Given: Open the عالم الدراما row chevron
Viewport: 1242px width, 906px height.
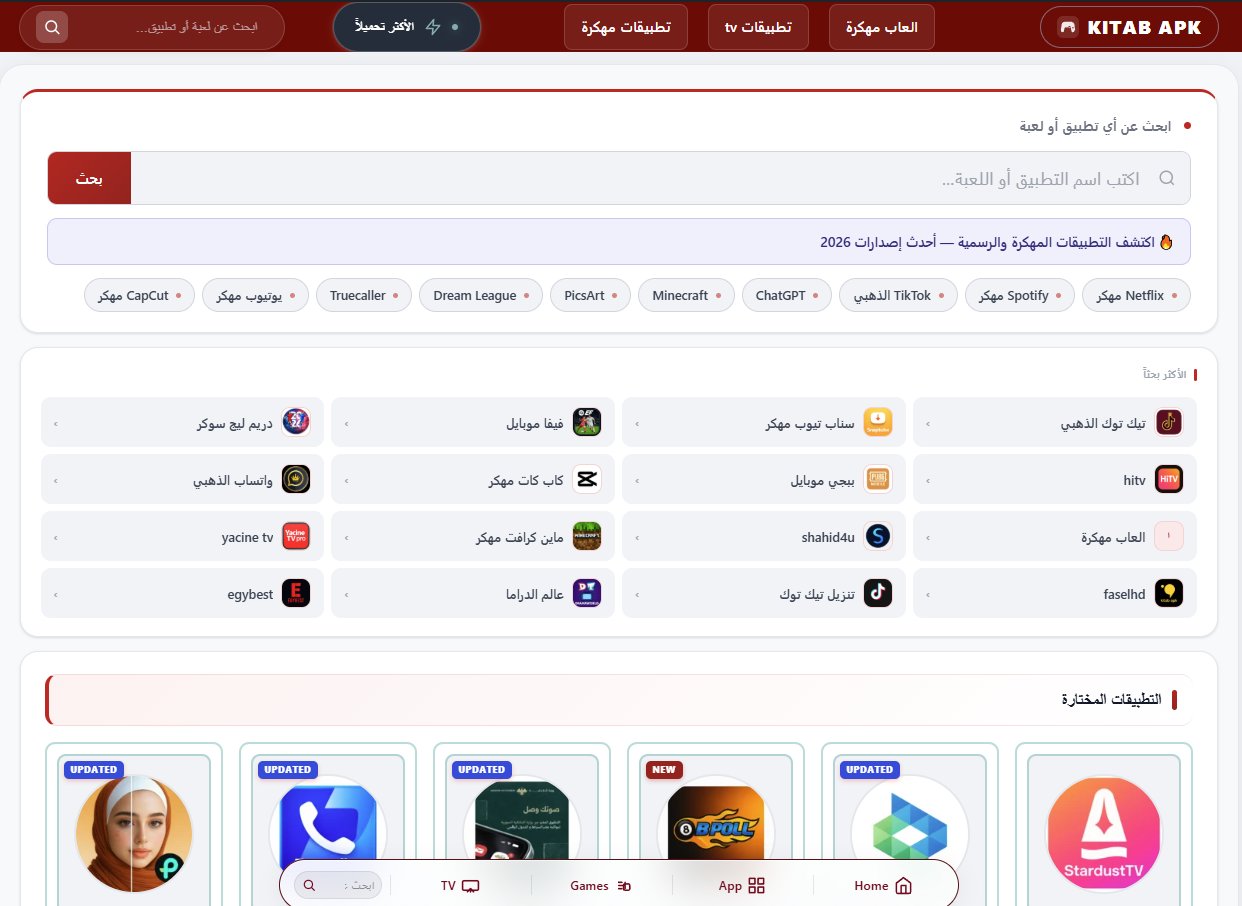Looking at the screenshot, I should click(x=345, y=593).
